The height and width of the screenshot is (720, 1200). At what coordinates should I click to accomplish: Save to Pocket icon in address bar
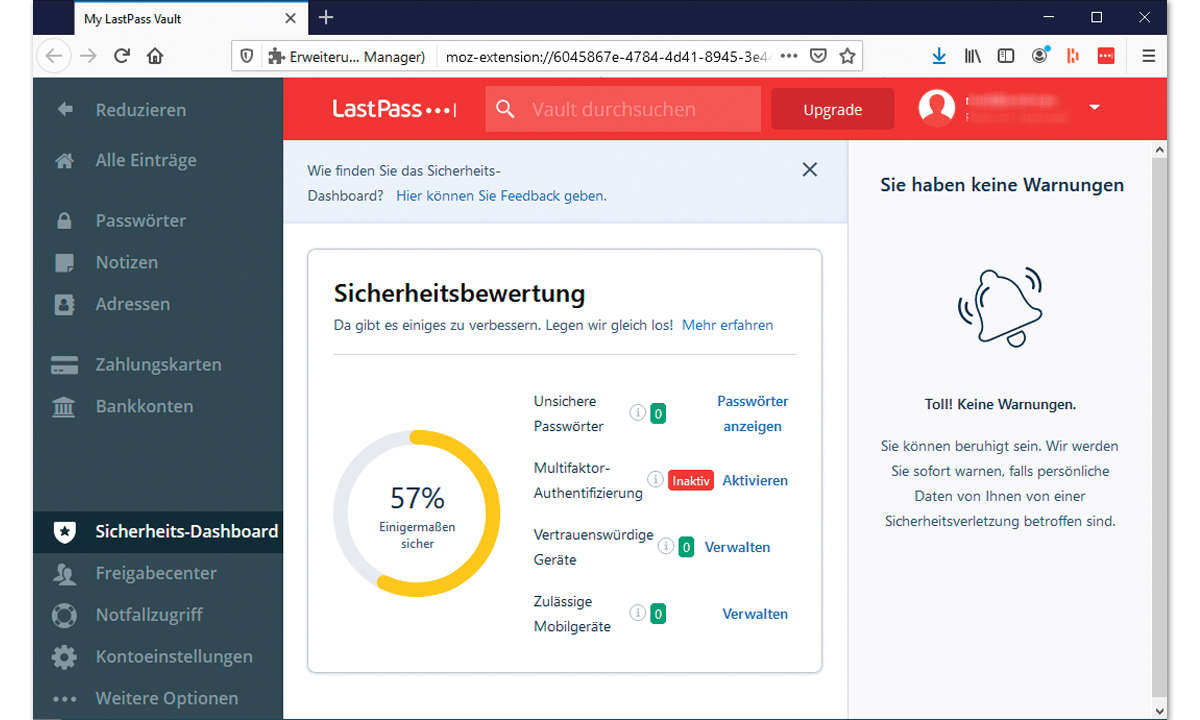[x=818, y=56]
